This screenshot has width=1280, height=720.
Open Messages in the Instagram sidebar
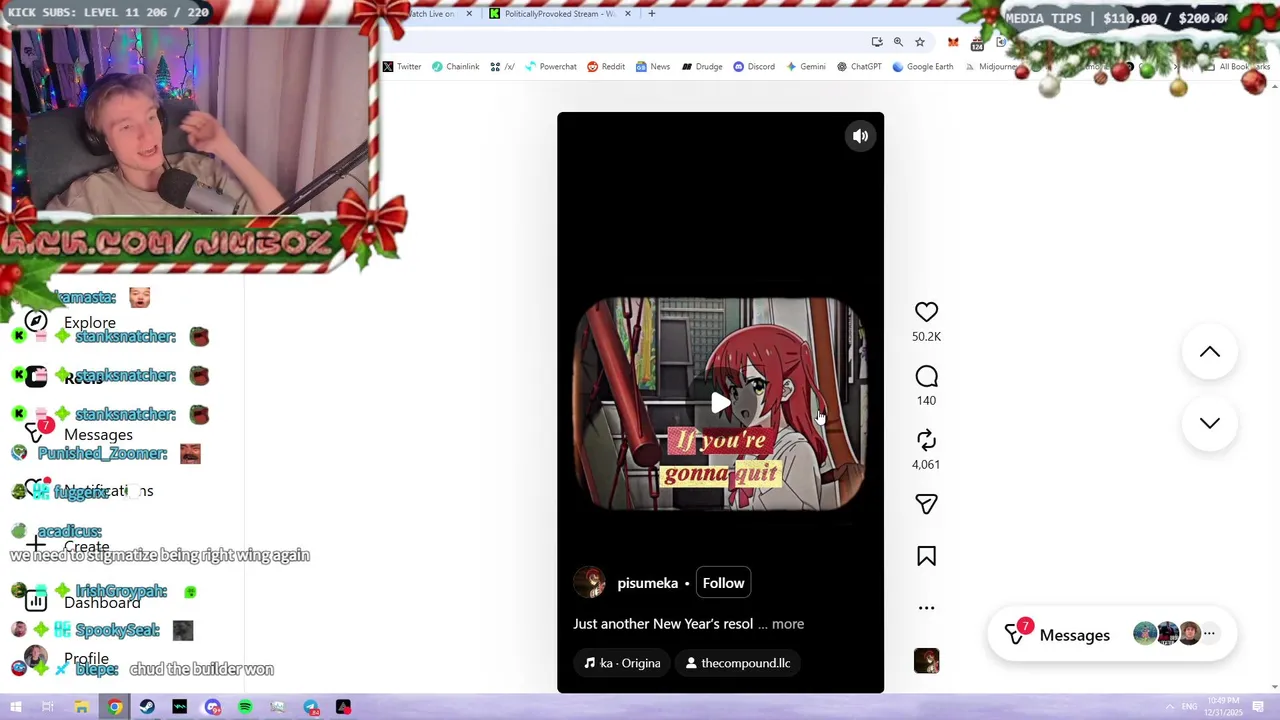click(80, 434)
